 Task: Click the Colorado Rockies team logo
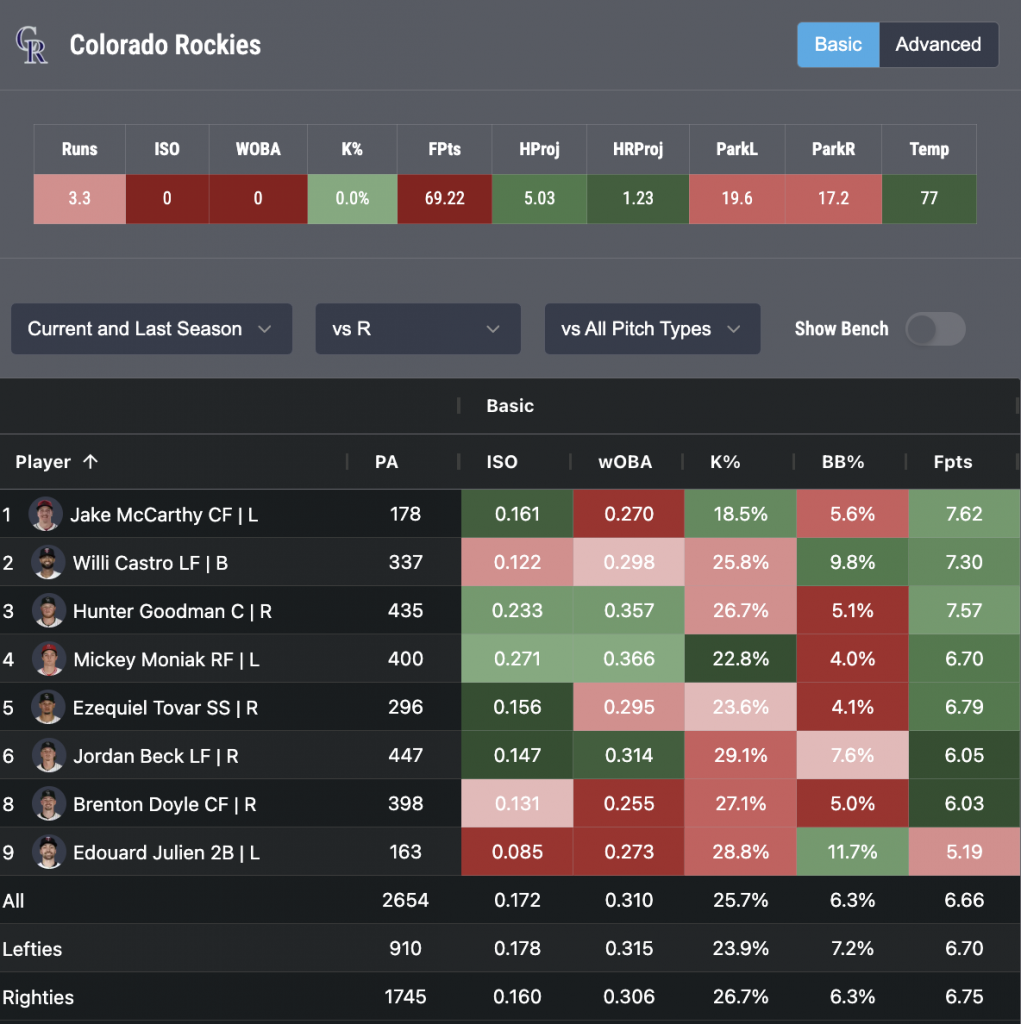(31, 46)
